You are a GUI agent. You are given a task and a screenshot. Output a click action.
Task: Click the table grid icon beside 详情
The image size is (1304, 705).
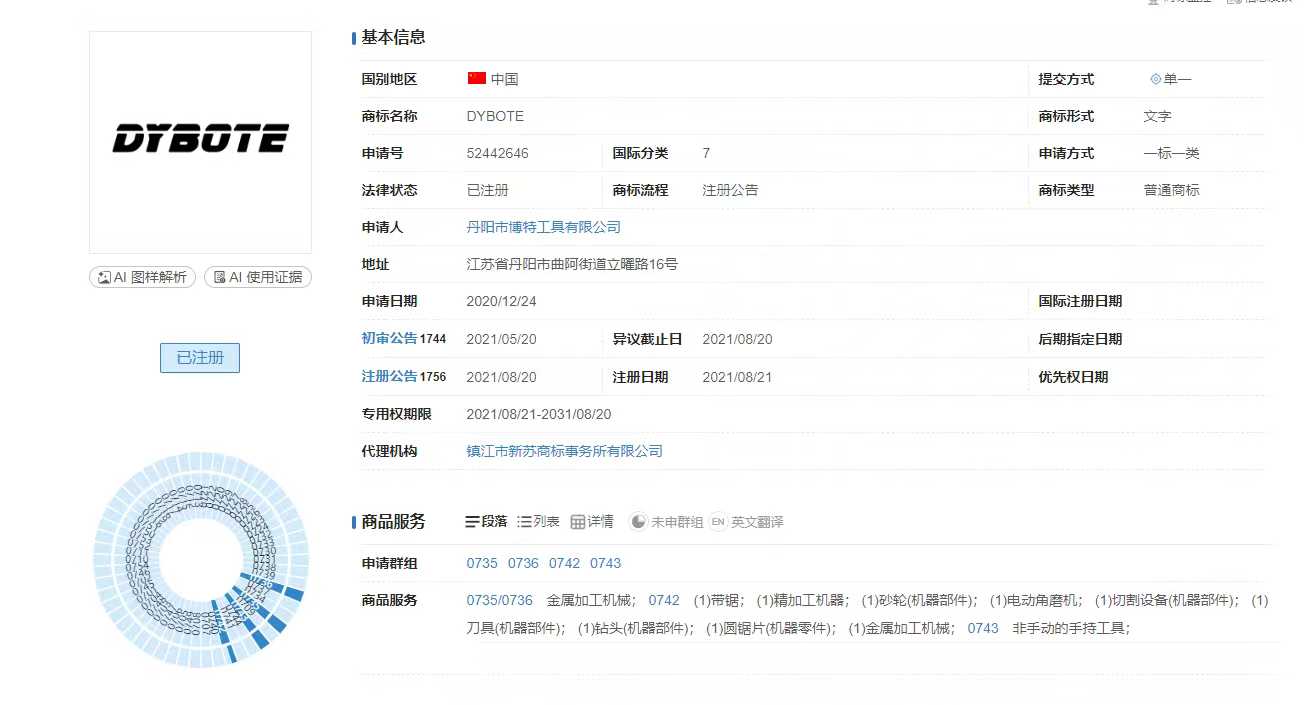(x=578, y=522)
